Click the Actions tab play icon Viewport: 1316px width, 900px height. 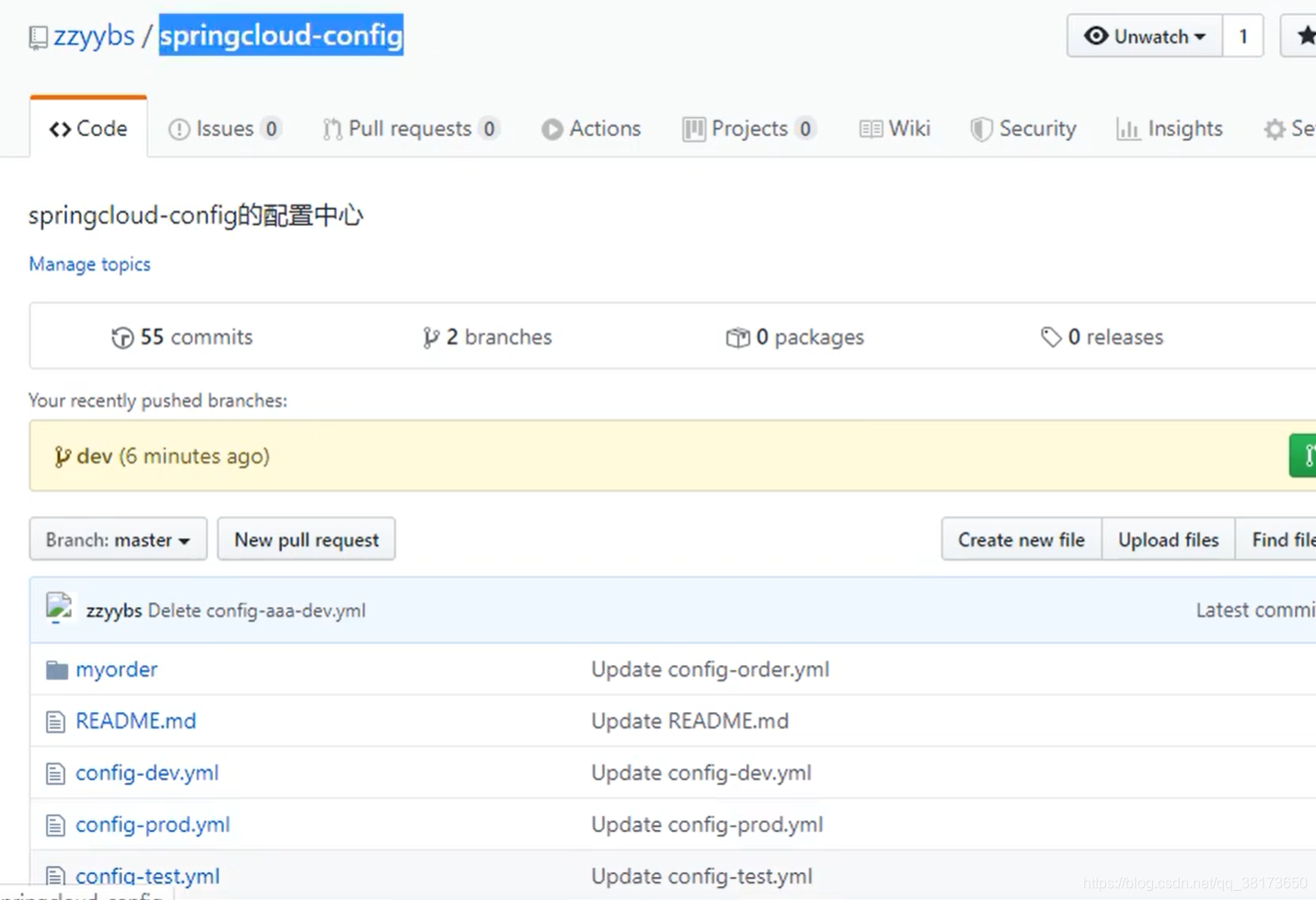[552, 129]
